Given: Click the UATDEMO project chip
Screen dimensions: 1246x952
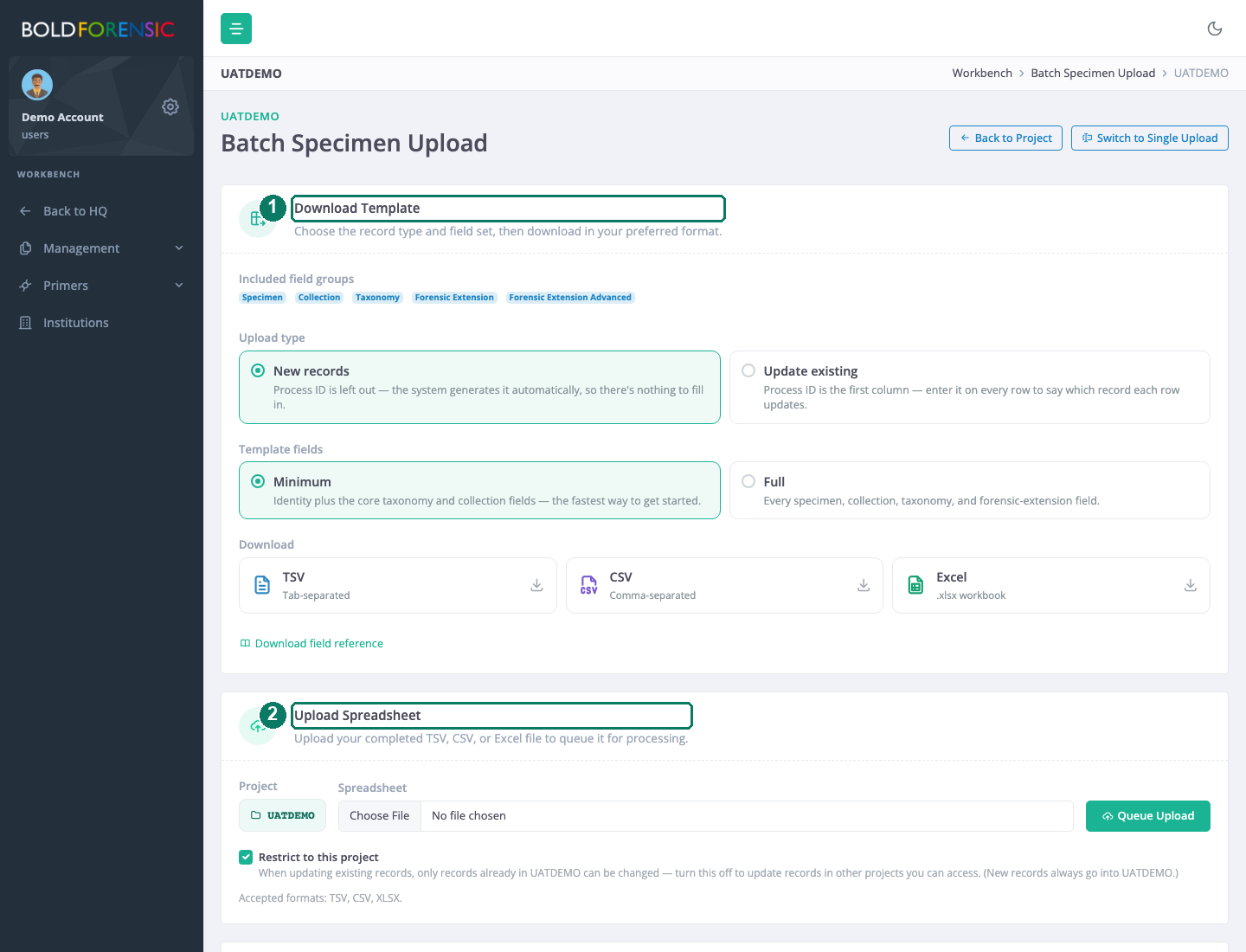Looking at the screenshot, I should 282,815.
